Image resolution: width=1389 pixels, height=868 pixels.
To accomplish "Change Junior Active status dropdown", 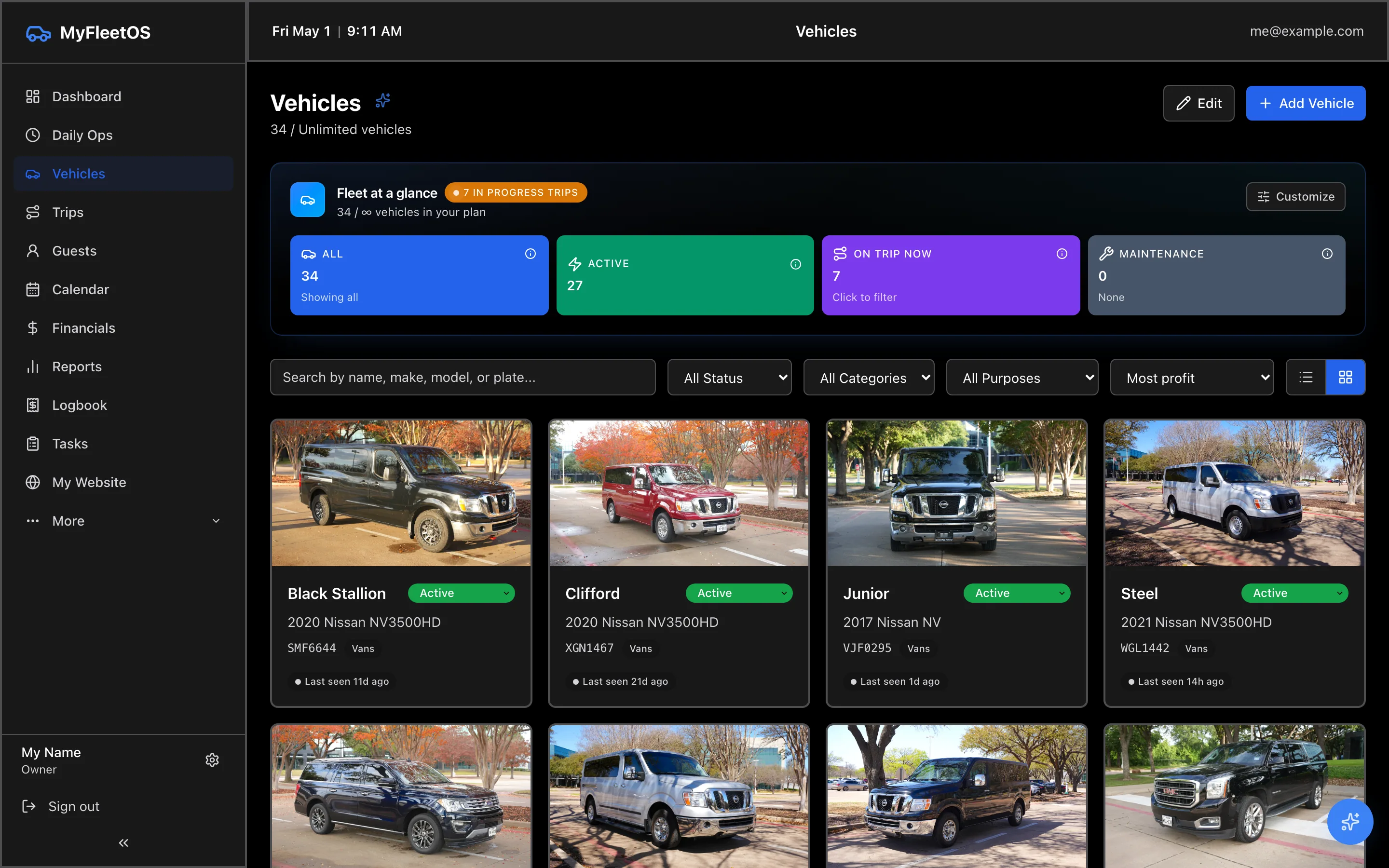I will click(1017, 593).
